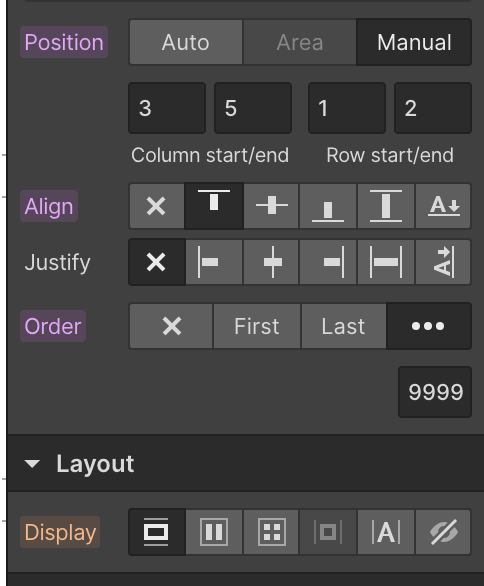Open custom order options (three dots)
484x586 pixels.
(x=429, y=326)
